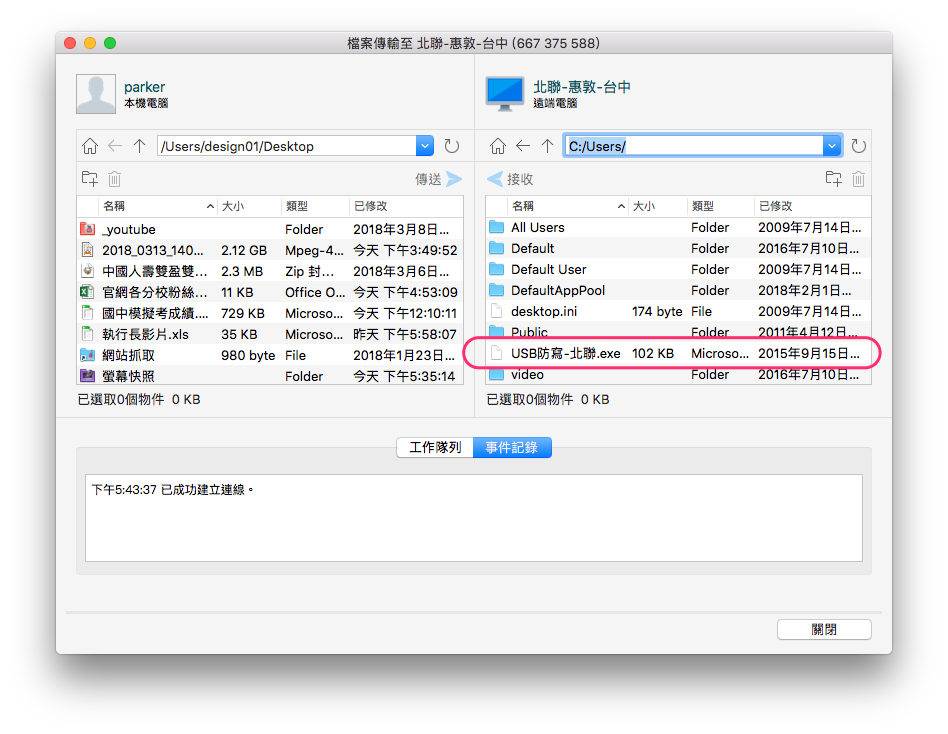
Task: Delete selected local file with trash icon
Action: [x=115, y=179]
